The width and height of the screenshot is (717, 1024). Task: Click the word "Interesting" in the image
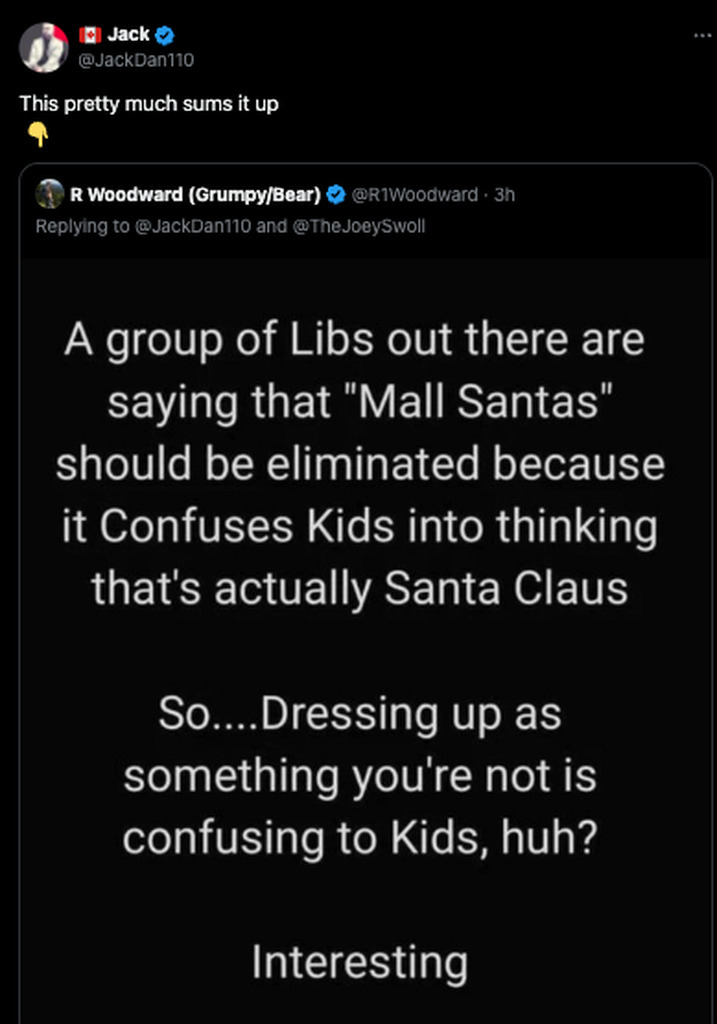(359, 963)
